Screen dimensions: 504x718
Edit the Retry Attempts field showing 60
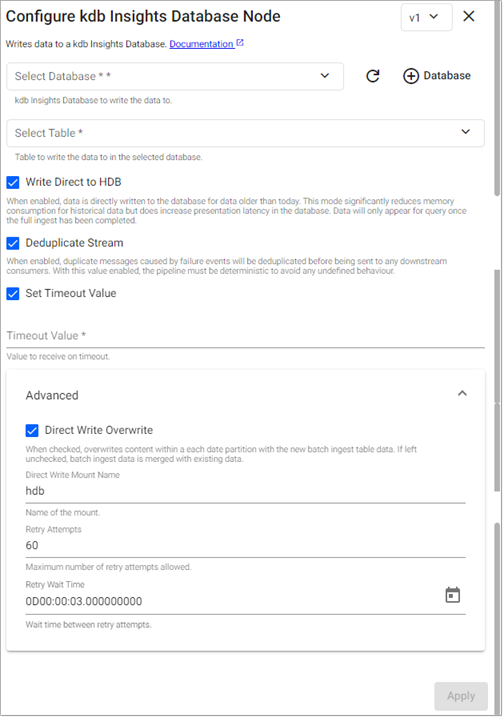245,545
